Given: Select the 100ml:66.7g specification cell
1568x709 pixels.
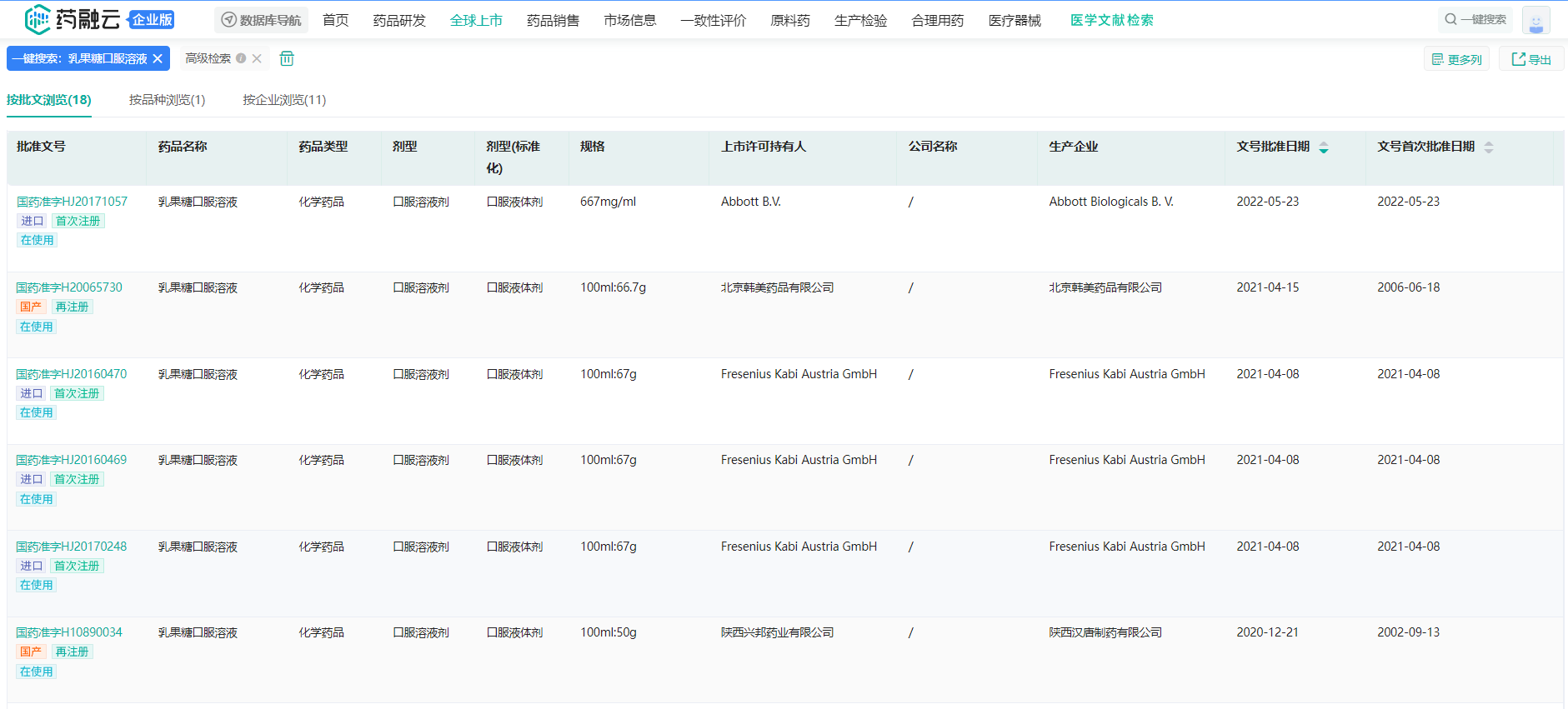Looking at the screenshot, I should [x=614, y=287].
